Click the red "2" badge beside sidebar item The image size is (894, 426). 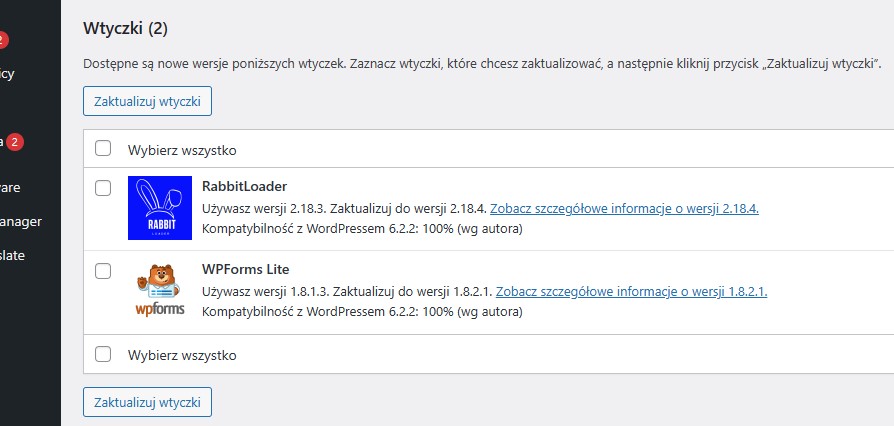(13, 142)
